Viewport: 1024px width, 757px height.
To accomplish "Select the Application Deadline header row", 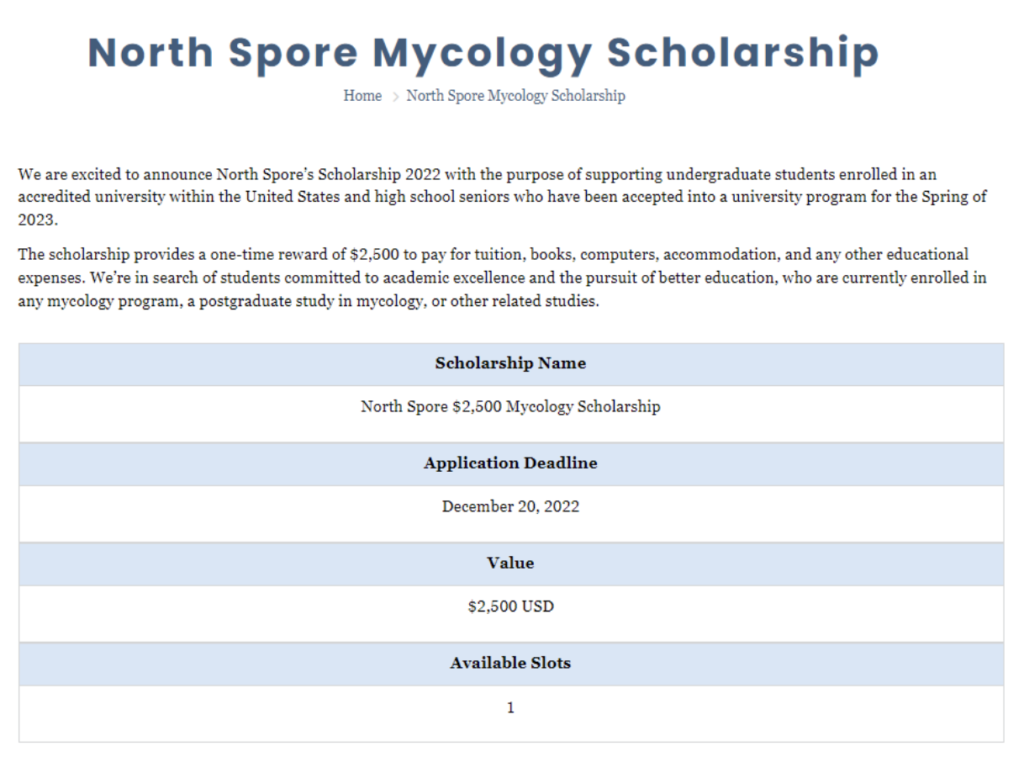I will point(511,464).
